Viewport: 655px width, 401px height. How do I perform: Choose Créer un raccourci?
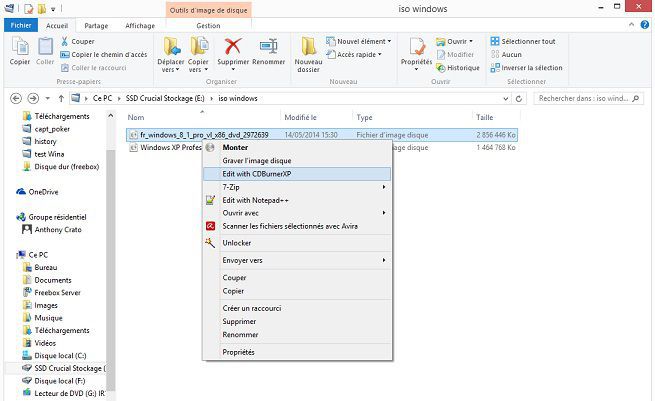(x=297, y=308)
